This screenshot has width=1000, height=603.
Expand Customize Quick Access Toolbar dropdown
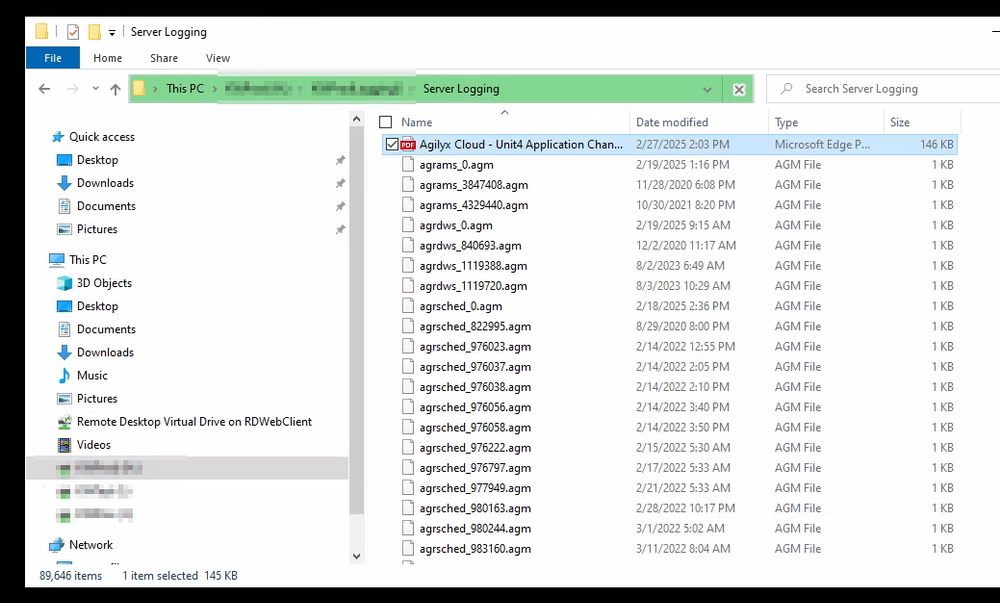click(112, 32)
